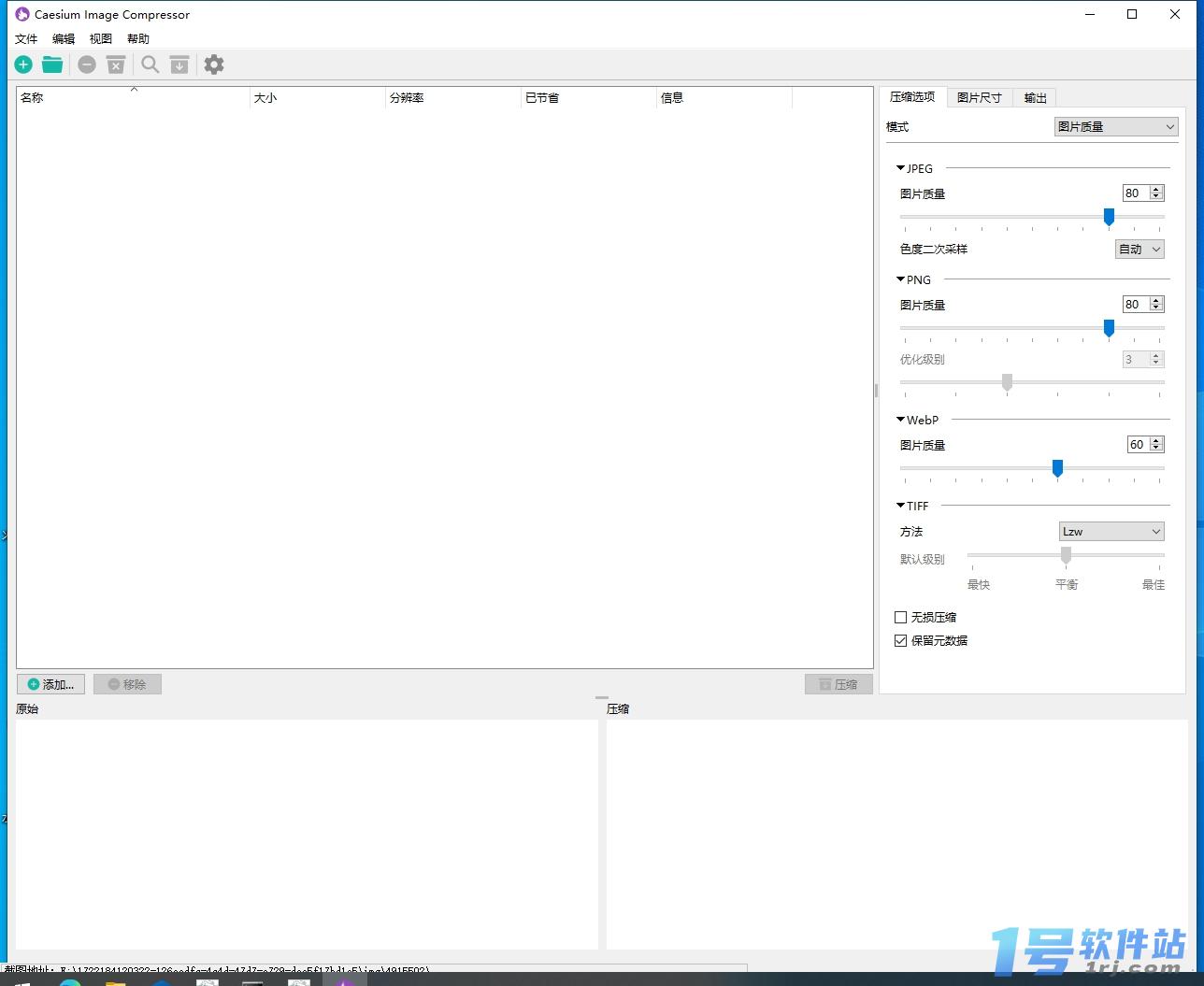Click the WebP quality value field 60
Image resolution: width=1204 pixels, height=986 pixels.
coord(1138,445)
